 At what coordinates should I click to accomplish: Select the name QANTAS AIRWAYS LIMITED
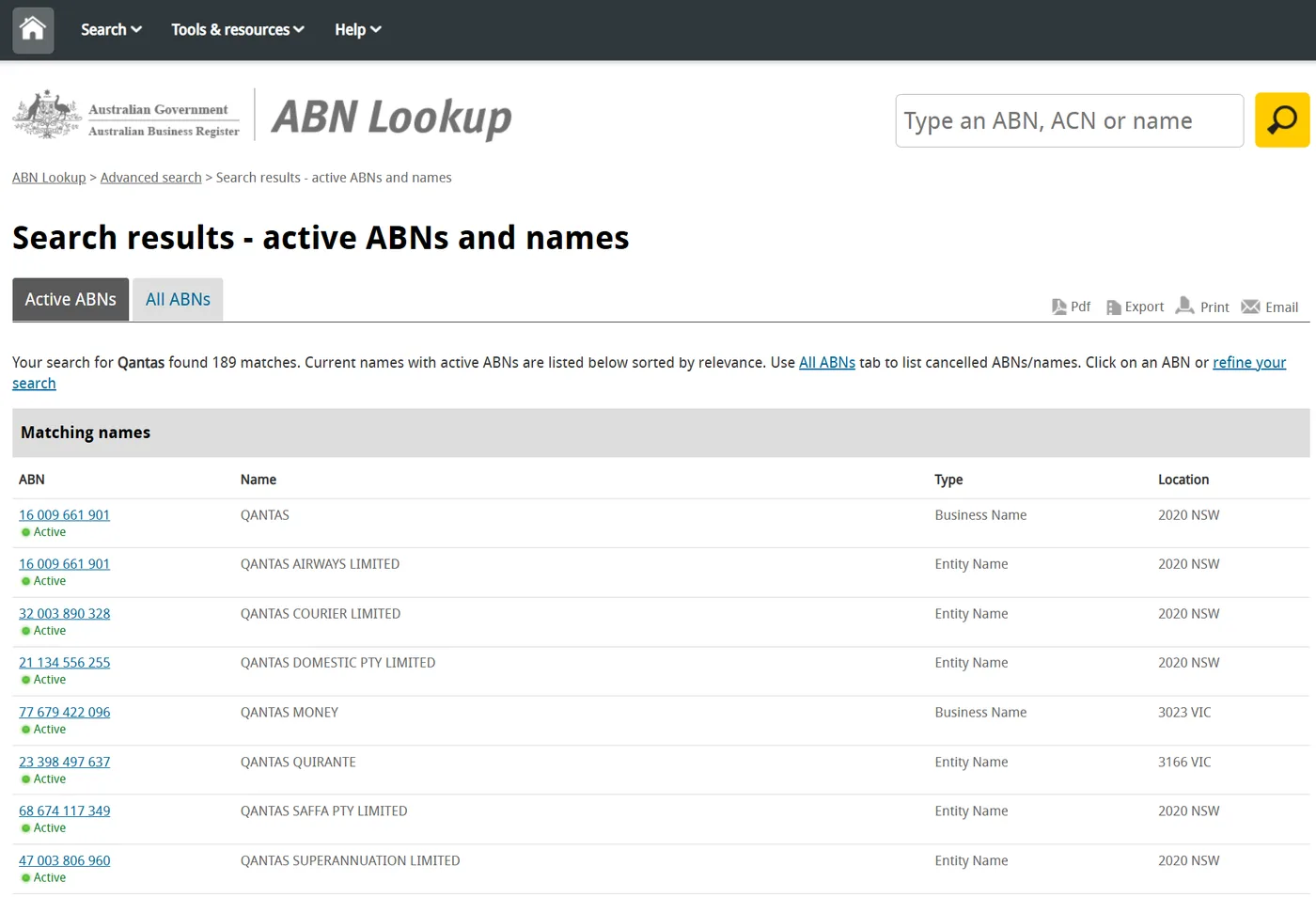320,564
